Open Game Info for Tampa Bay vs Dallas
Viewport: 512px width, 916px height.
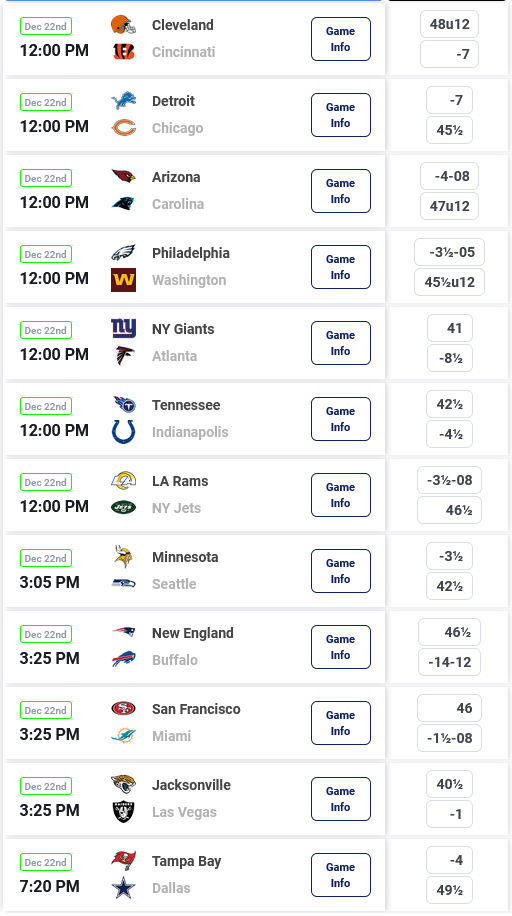coord(341,875)
